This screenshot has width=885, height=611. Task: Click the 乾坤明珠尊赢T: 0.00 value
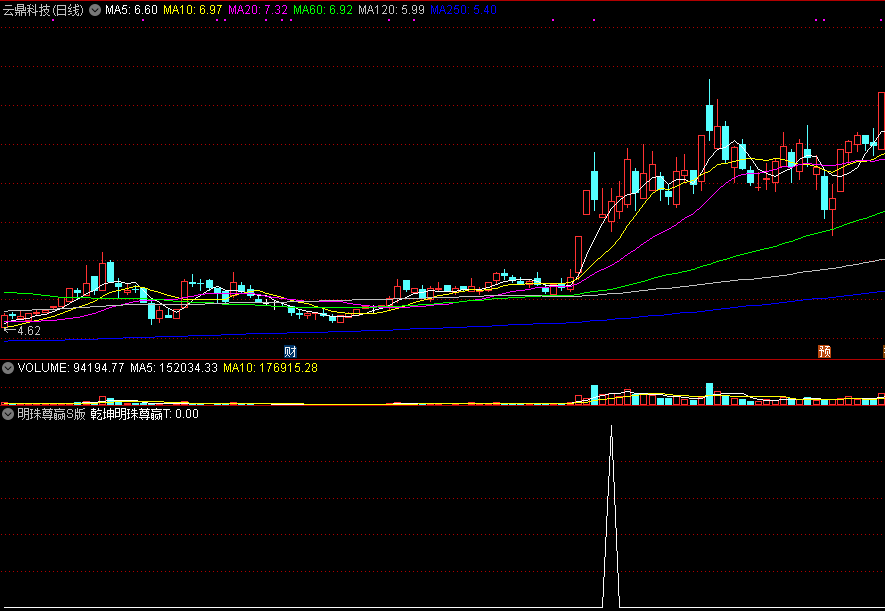coord(144,414)
